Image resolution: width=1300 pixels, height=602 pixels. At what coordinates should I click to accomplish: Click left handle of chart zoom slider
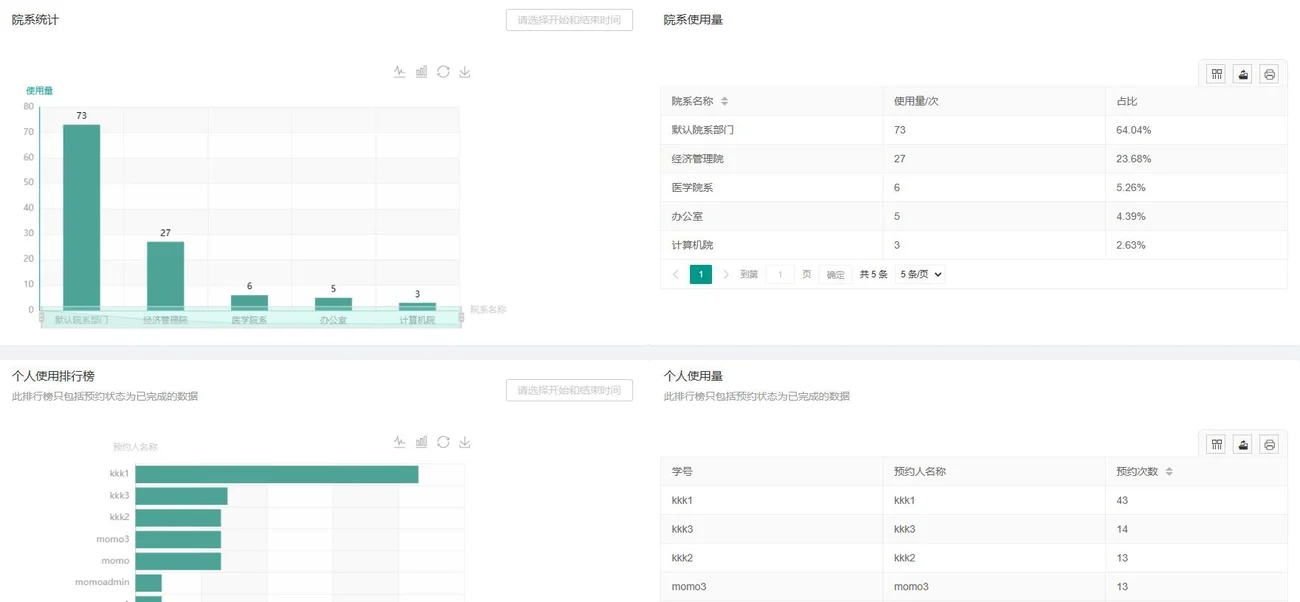click(41, 317)
